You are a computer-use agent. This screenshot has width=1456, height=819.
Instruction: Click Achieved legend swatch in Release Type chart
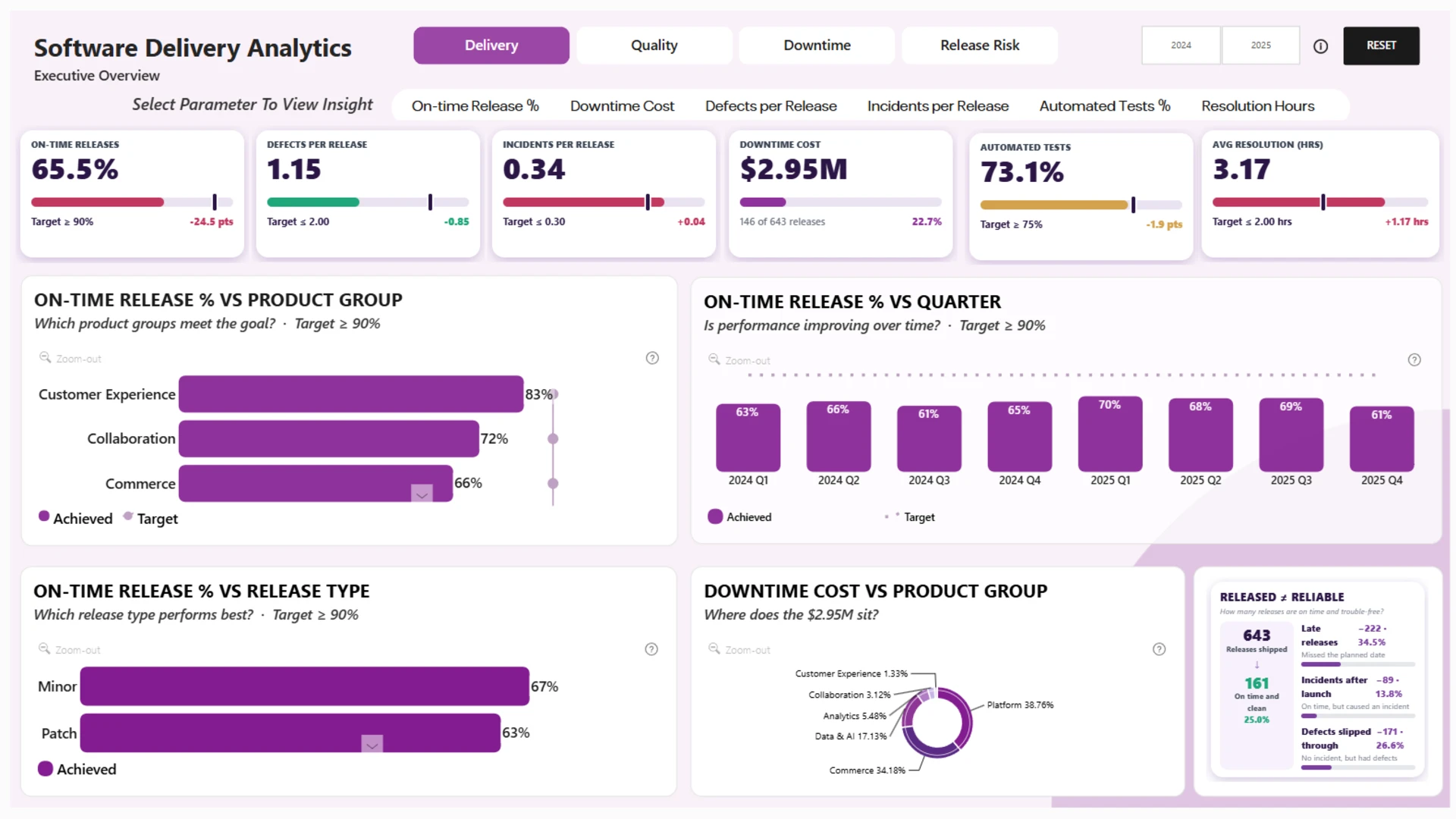point(45,769)
